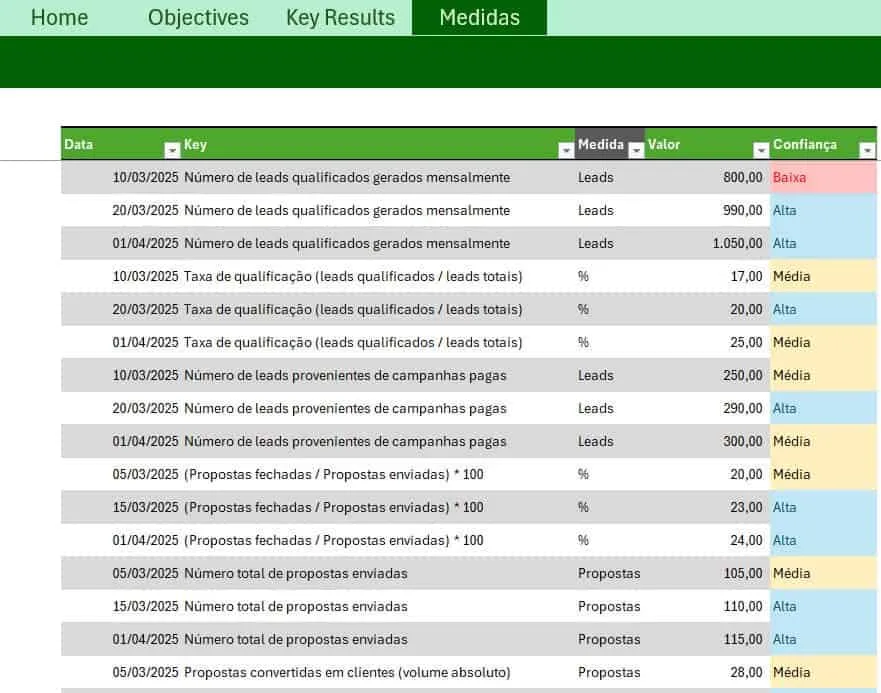Click Medida cell Propostas in 28,00 row
The image size is (881, 693).
[x=610, y=672]
